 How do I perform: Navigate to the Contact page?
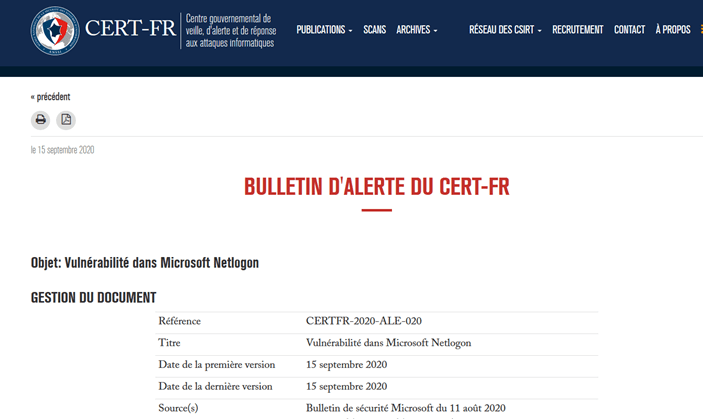pos(629,30)
